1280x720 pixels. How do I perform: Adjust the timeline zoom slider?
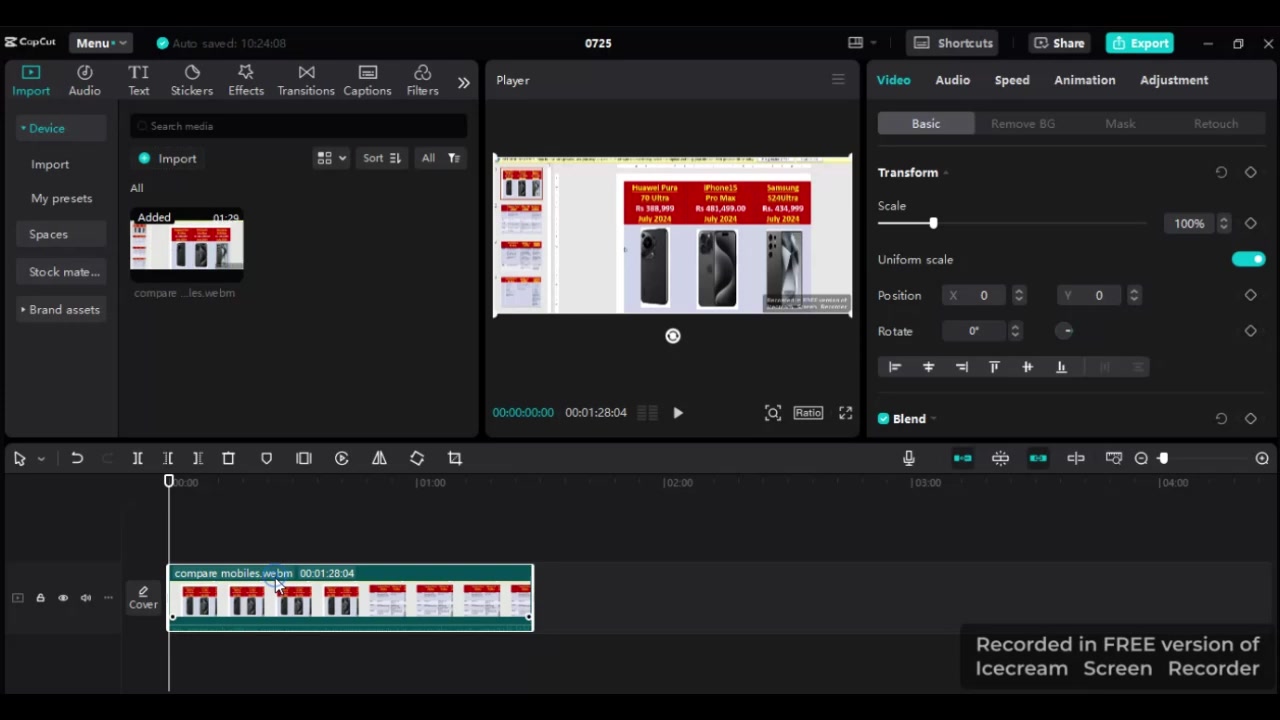[x=1163, y=458]
